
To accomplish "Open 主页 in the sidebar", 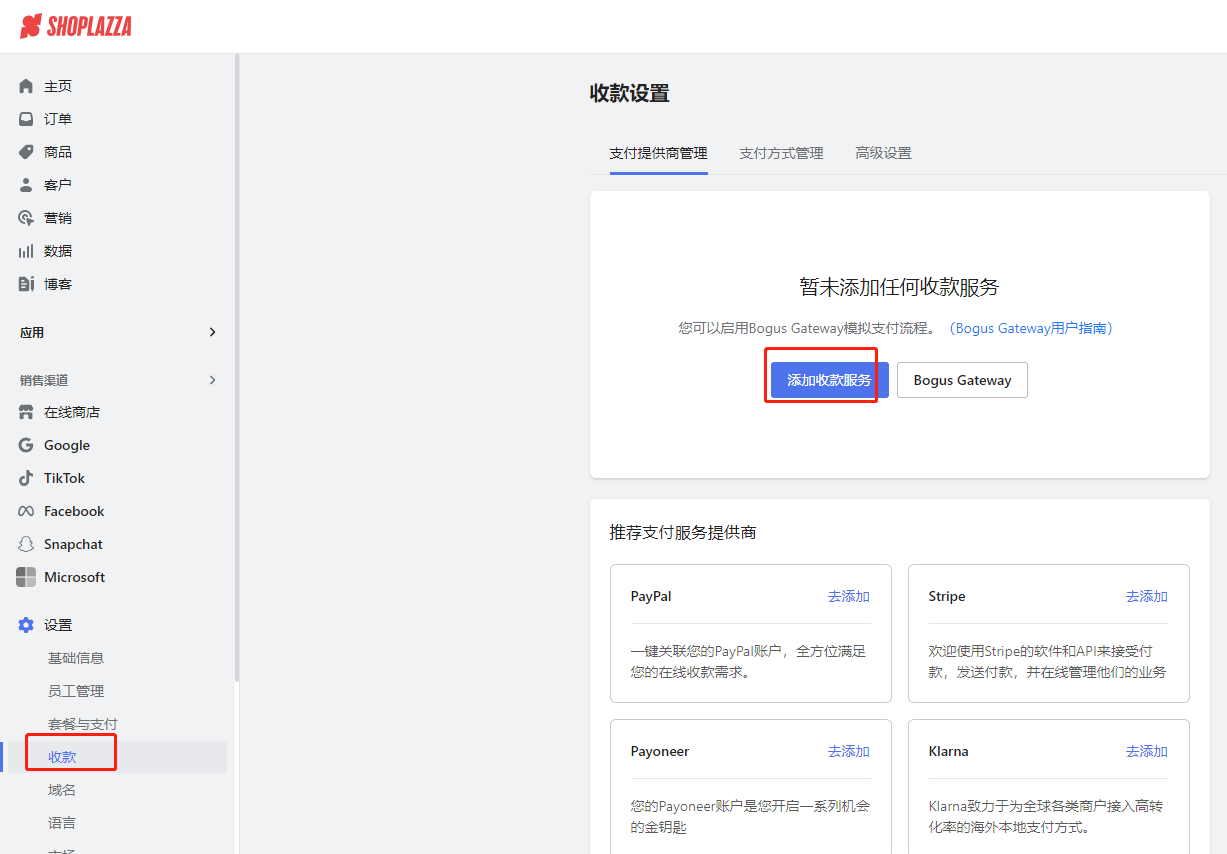I will [x=58, y=86].
